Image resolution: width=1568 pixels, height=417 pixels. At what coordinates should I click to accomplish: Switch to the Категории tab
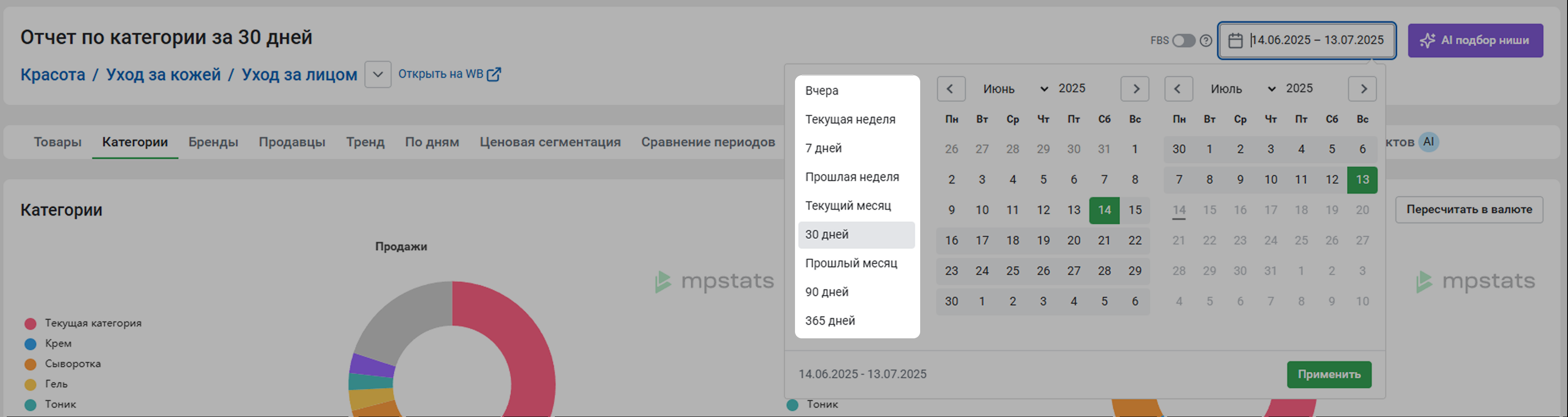click(x=135, y=142)
